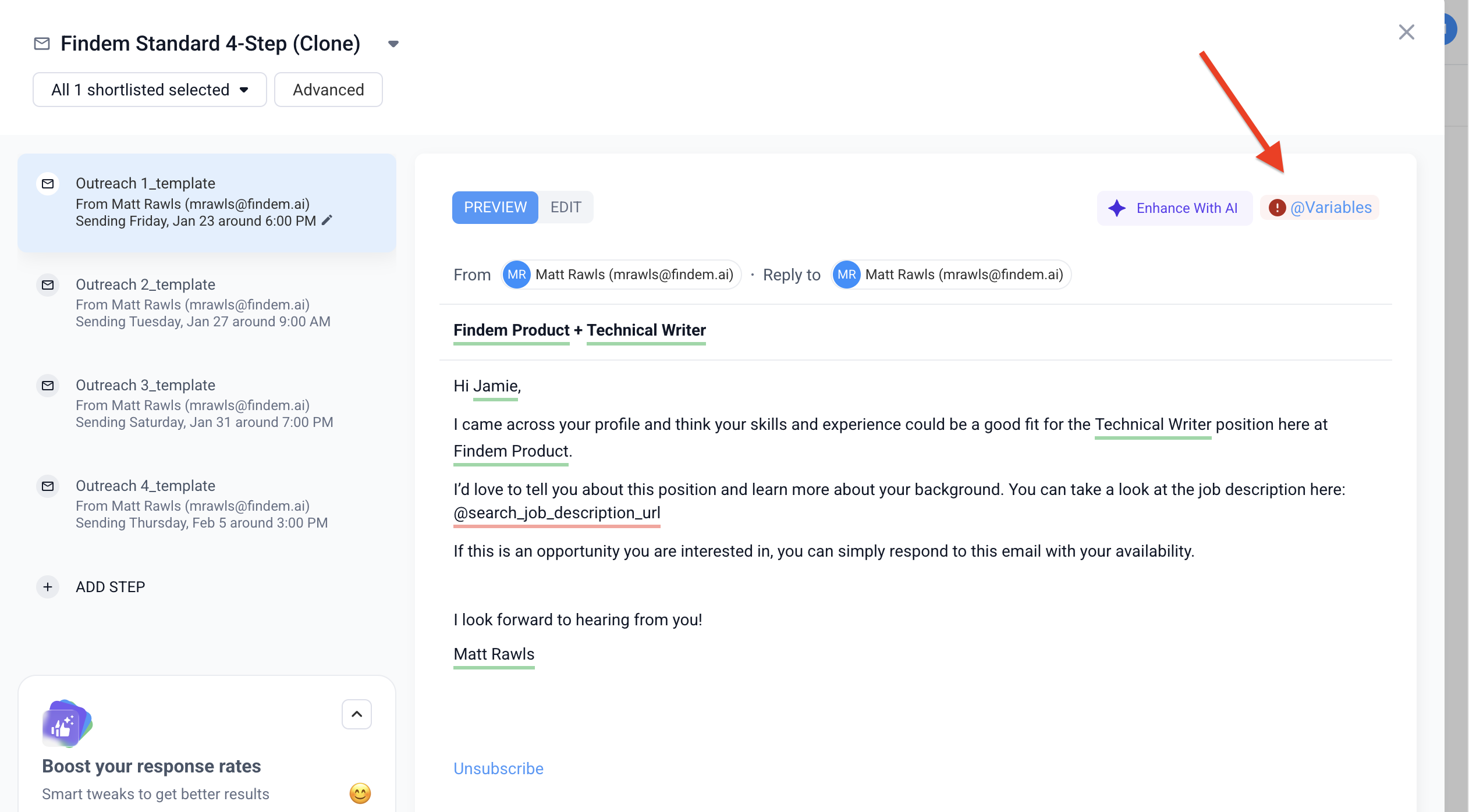The width and height of the screenshot is (1469, 812).
Task: Click the Boost your response rates heading
Action: (x=151, y=766)
